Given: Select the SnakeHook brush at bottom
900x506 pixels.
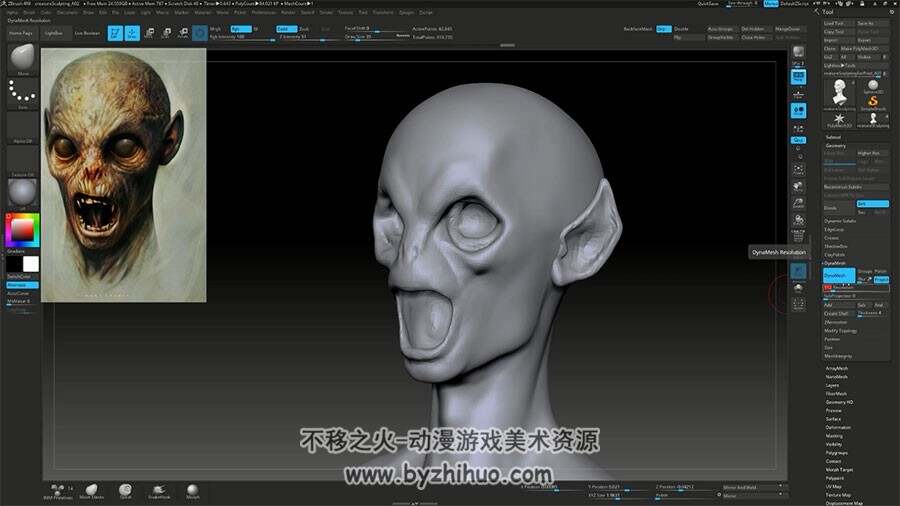Looking at the screenshot, I should point(159,491).
